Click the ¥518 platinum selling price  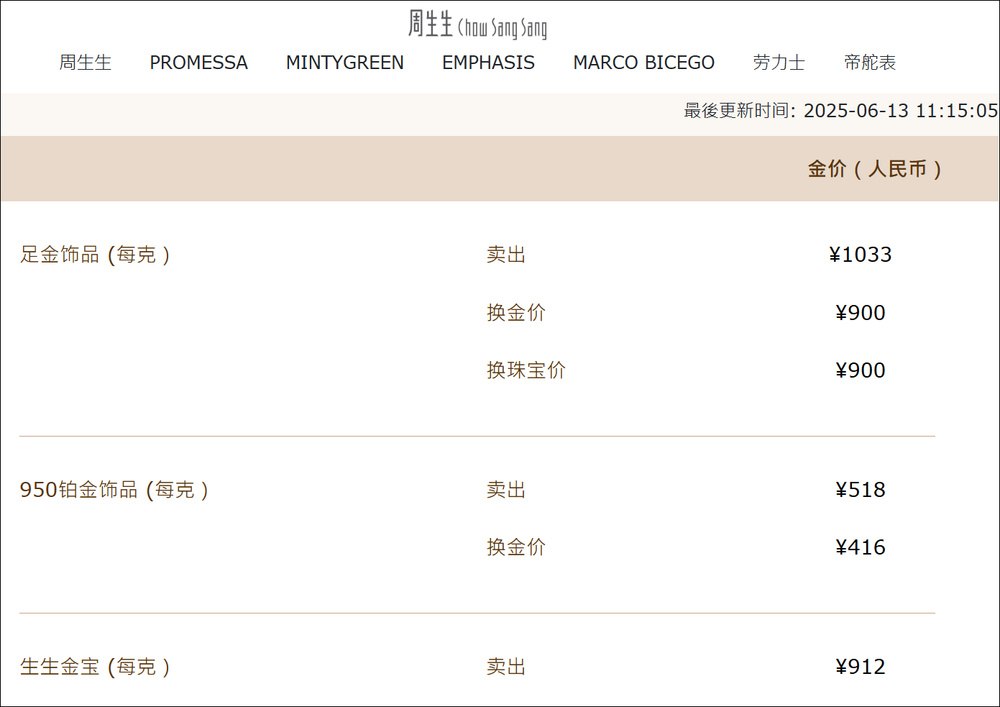(860, 490)
